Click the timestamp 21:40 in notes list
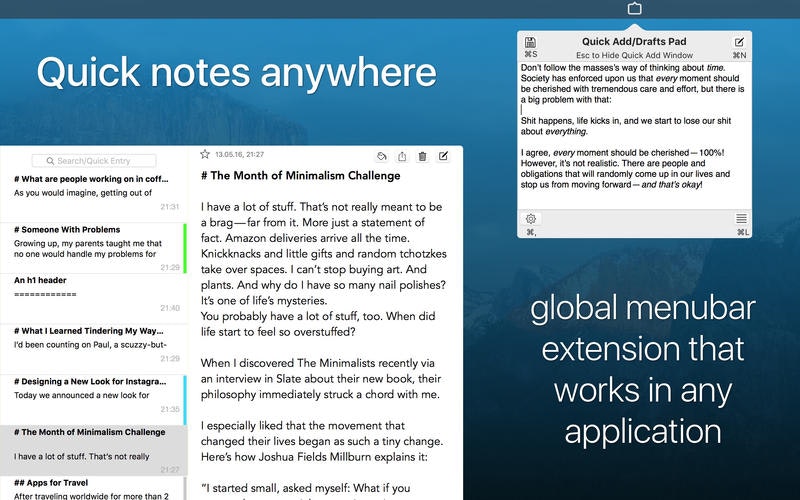Image resolution: width=800 pixels, height=500 pixels. coord(169,308)
